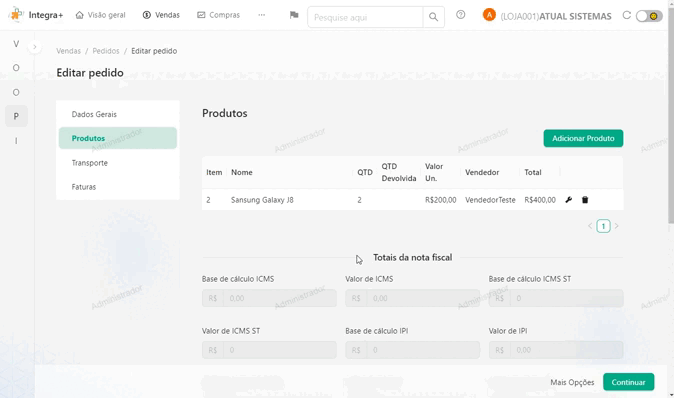The width and height of the screenshot is (674, 398).
Task: Open the Compras top menu
Action: click(x=218, y=15)
